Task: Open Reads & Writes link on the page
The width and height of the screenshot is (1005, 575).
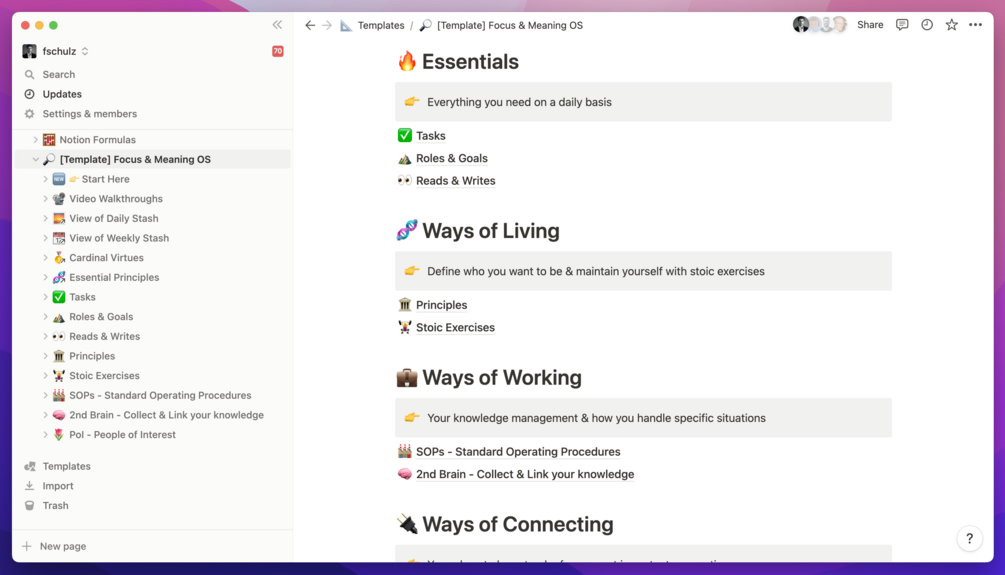Action: [456, 181]
